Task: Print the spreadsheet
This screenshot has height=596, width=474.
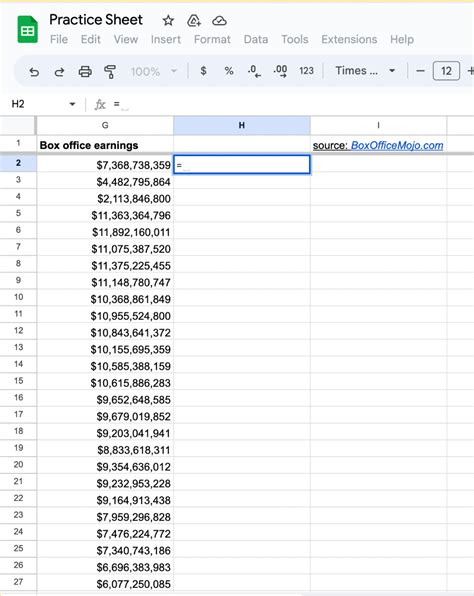Action: 85,71
